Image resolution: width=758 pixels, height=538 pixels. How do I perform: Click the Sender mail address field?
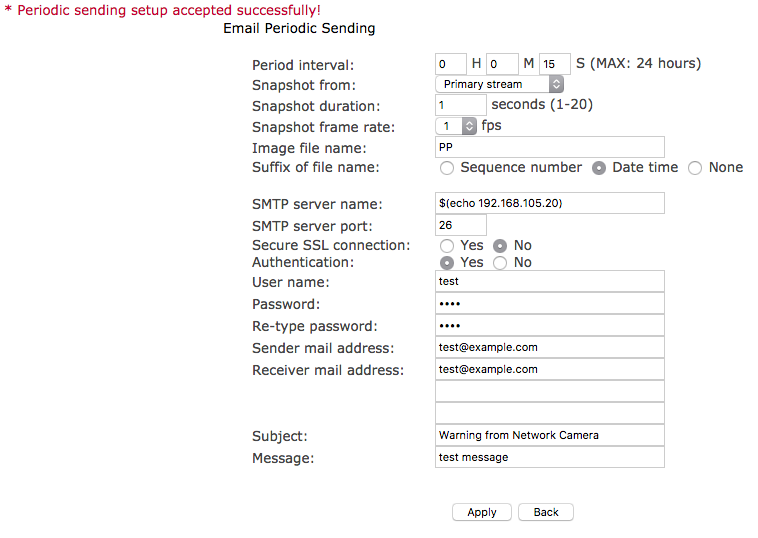(x=550, y=347)
